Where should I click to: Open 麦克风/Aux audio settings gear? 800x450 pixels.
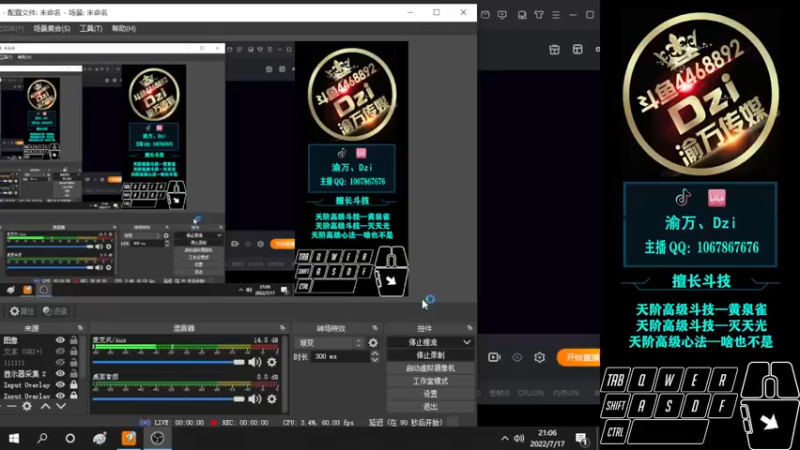click(272, 362)
